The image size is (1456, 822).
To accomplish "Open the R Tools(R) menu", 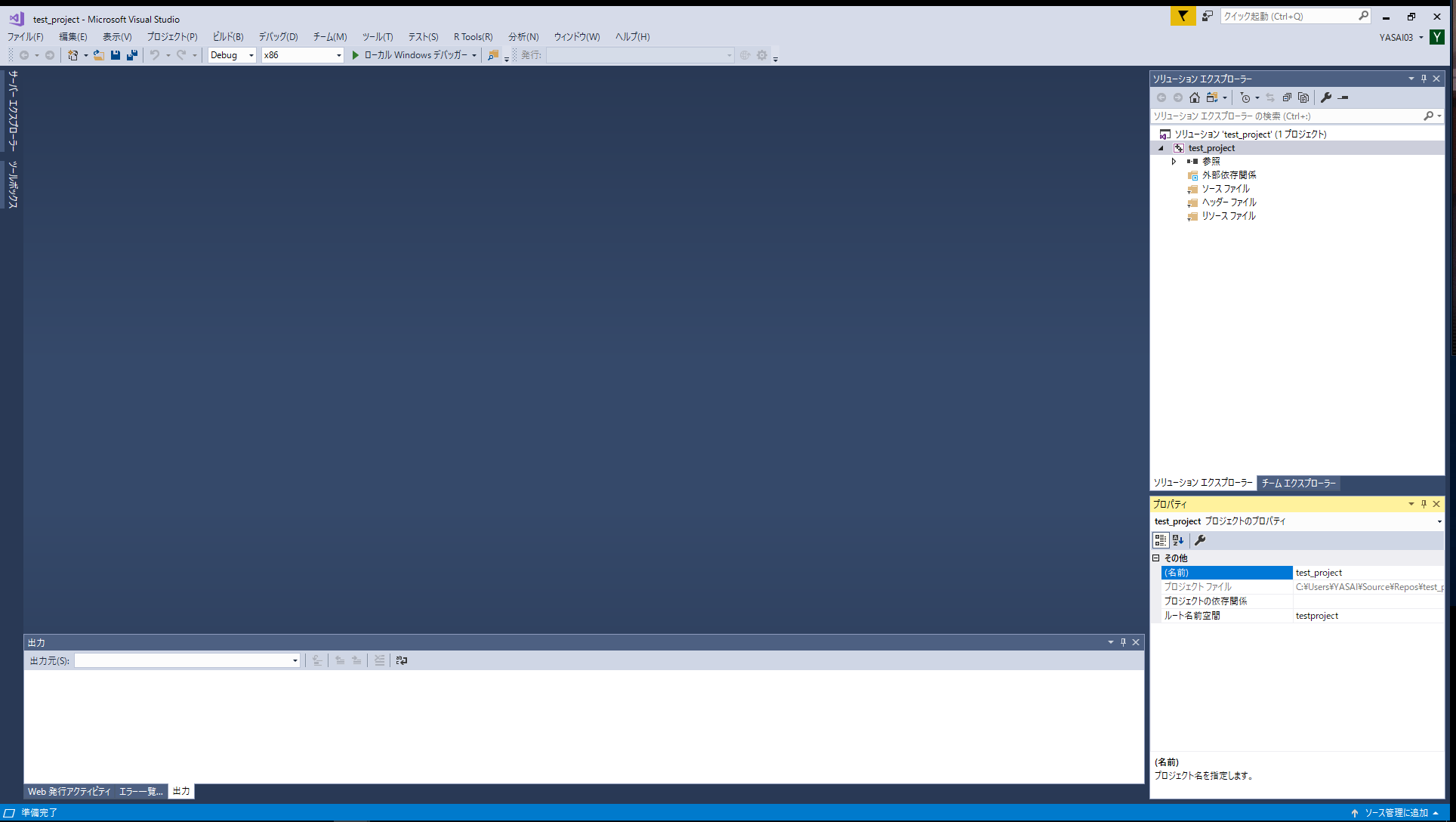I will pos(474,37).
